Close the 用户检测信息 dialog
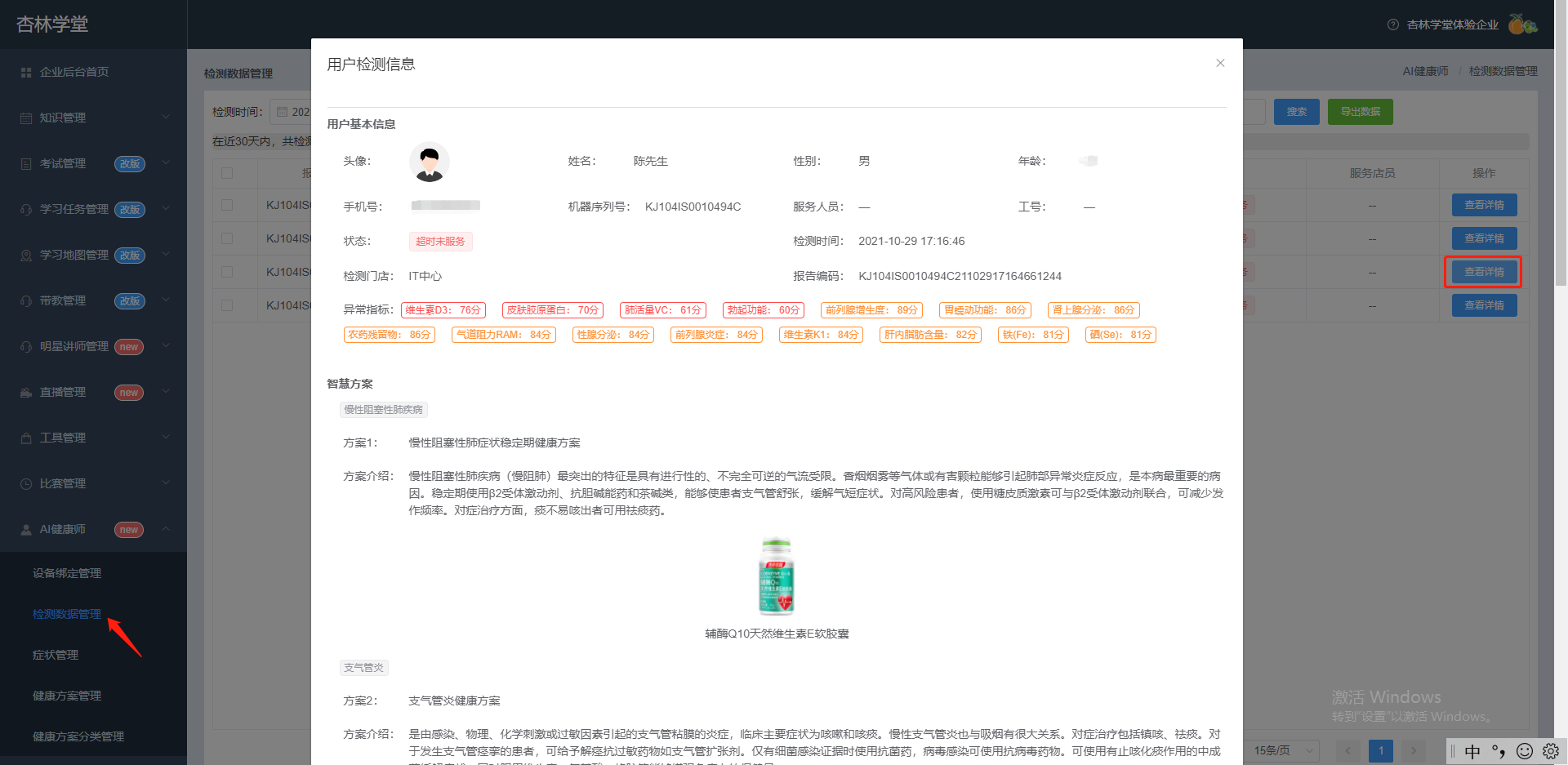 point(1220,63)
